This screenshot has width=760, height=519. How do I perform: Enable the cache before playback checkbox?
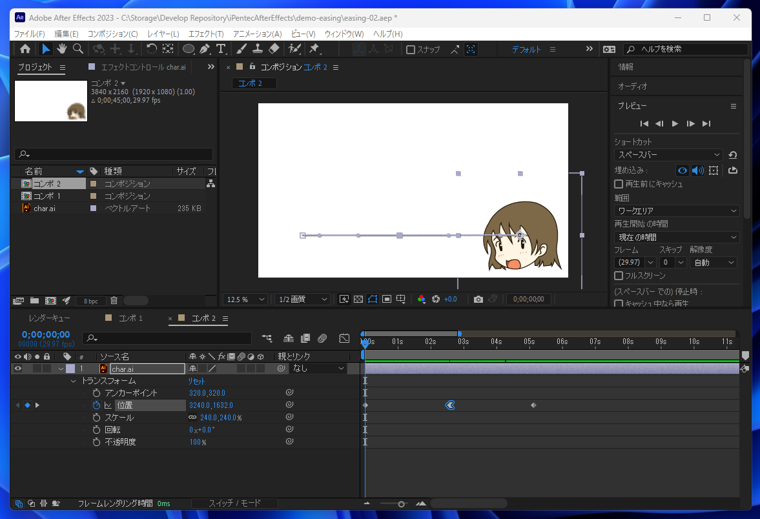pyautogui.click(x=618, y=184)
